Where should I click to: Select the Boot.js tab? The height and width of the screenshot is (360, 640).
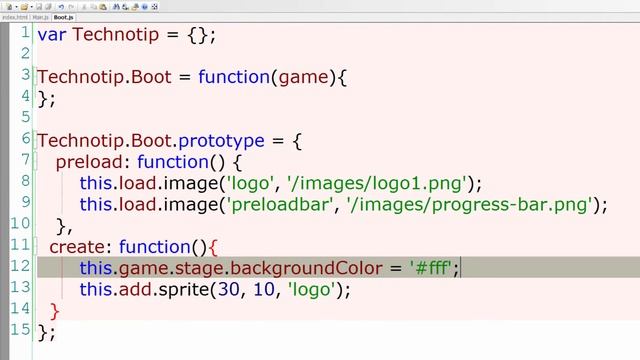(63, 17)
